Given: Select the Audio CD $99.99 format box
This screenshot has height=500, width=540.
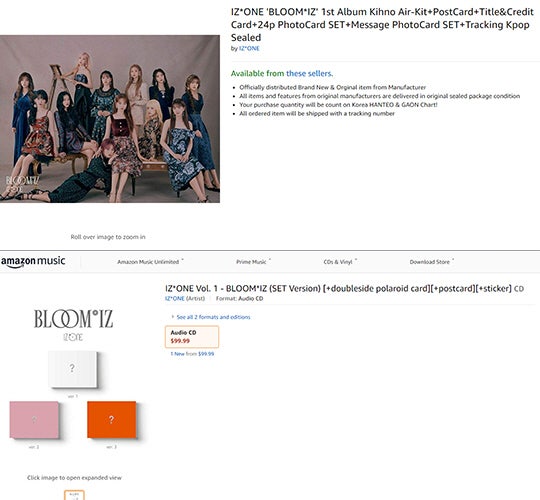Looking at the screenshot, I should tap(192, 336).
